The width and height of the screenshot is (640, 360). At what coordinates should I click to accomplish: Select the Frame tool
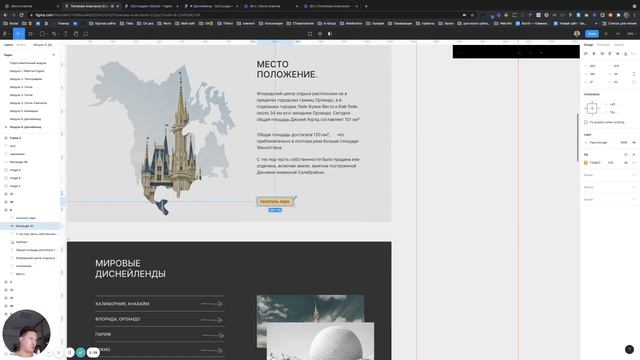coord(30,34)
